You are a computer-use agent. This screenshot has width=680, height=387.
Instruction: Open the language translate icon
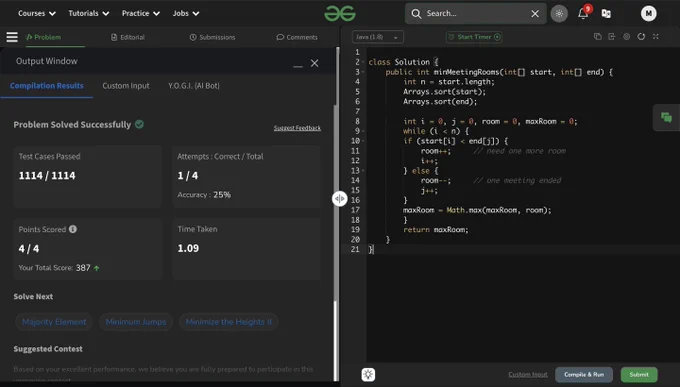pyautogui.click(x=606, y=13)
